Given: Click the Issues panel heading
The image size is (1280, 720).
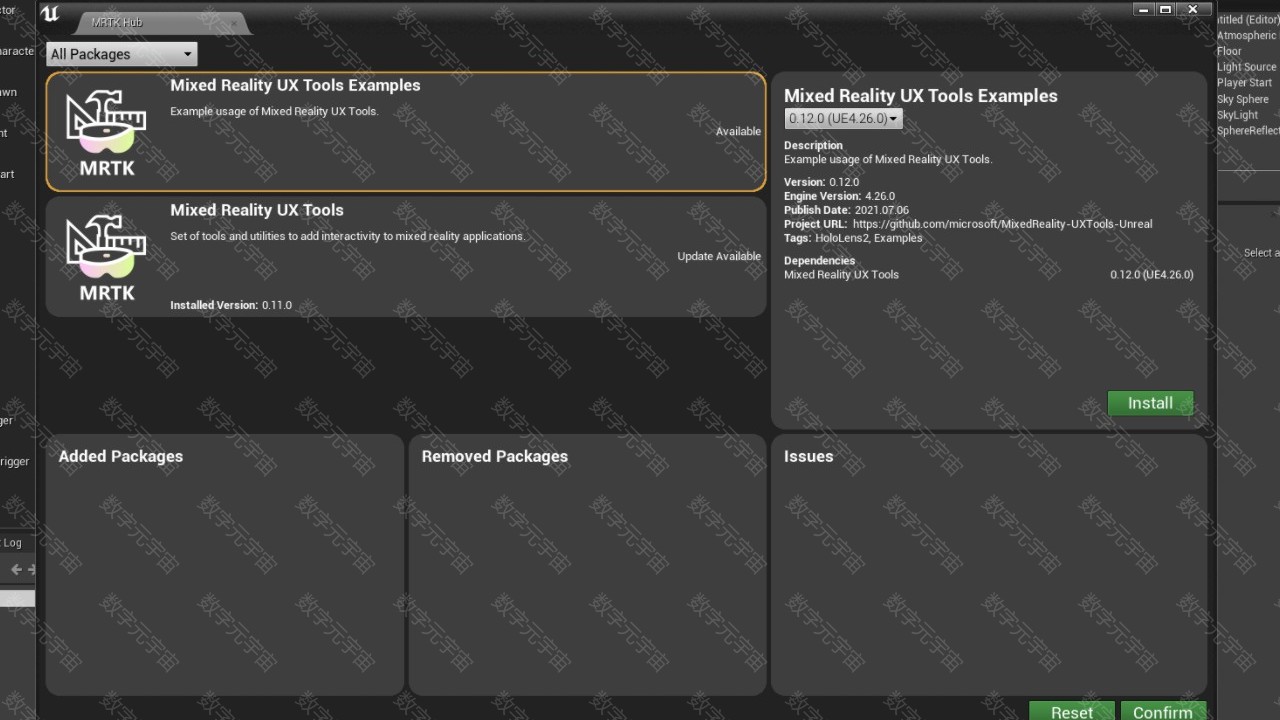Looking at the screenshot, I should [808, 456].
